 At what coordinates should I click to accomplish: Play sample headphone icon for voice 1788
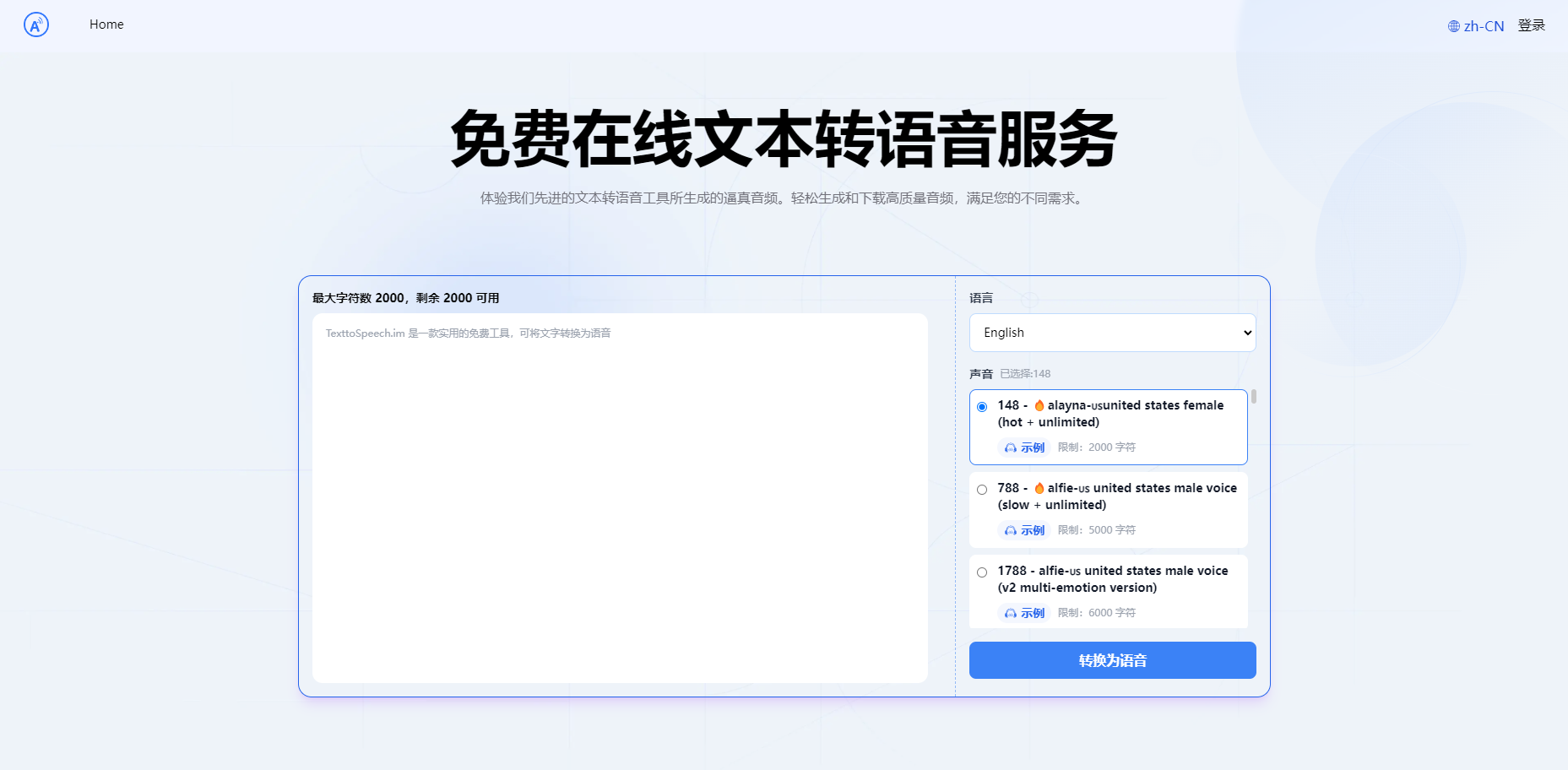[1011, 614]
